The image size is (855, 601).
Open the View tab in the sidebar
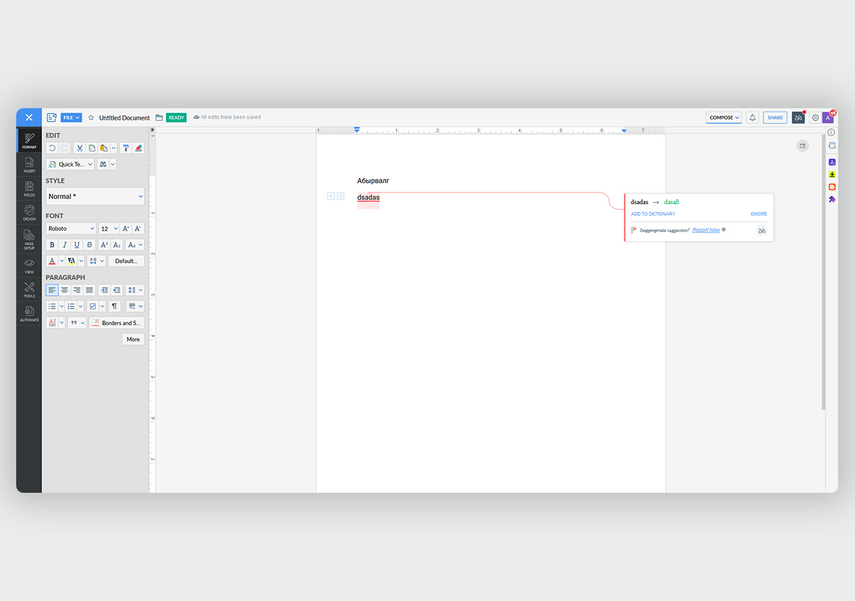[29, 266]
